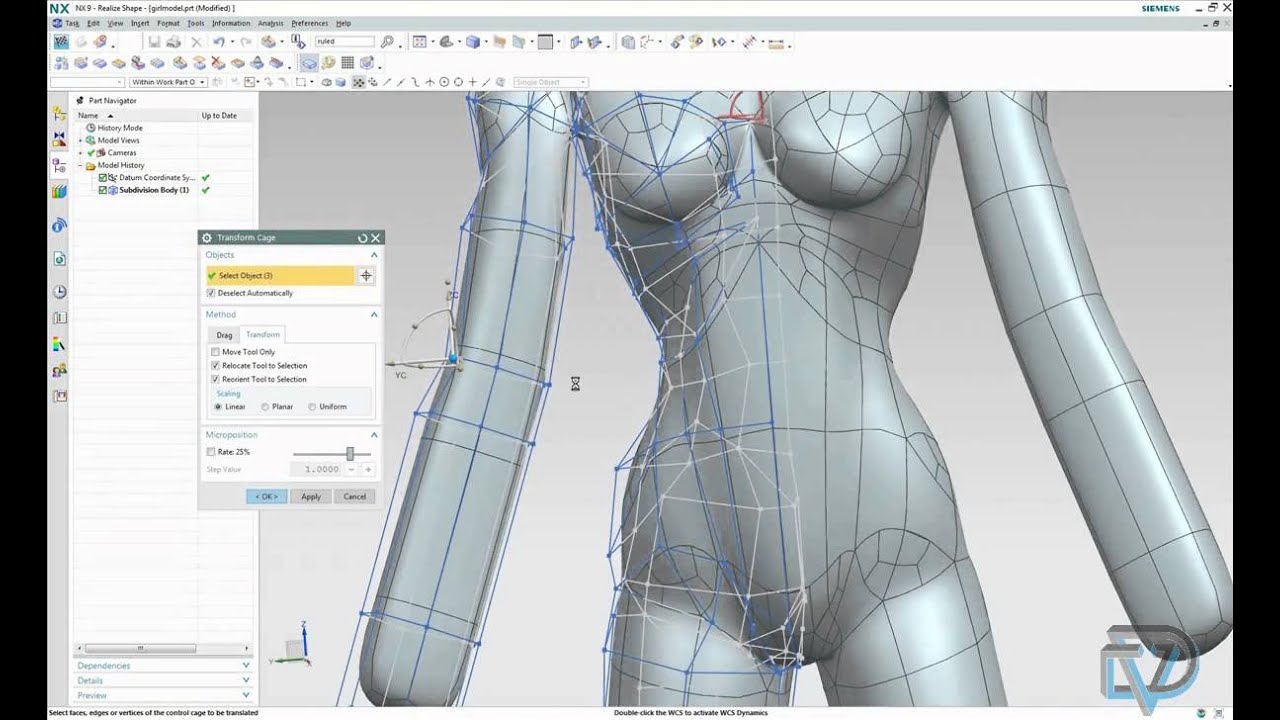Click the orange box toolbar icon beside save
Image resolution: width=1280 pixels, height=720 pixels.
coord(268,42)
